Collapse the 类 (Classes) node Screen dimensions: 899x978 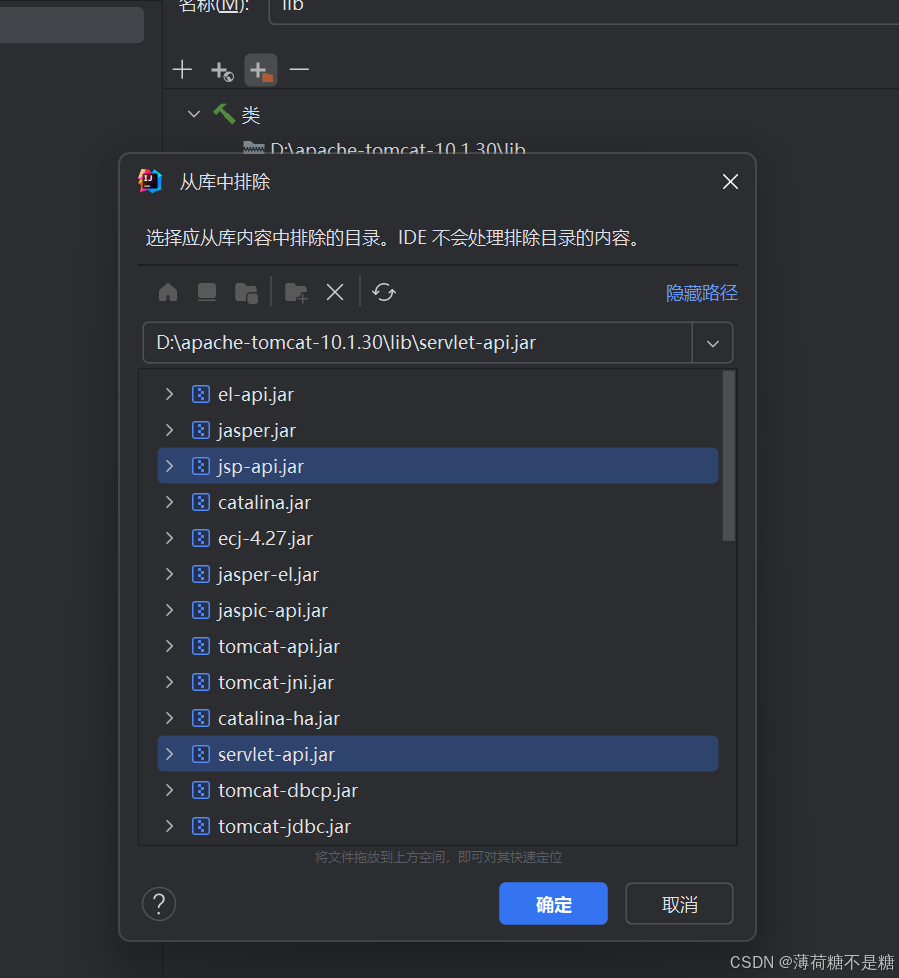tap(193, 114)
